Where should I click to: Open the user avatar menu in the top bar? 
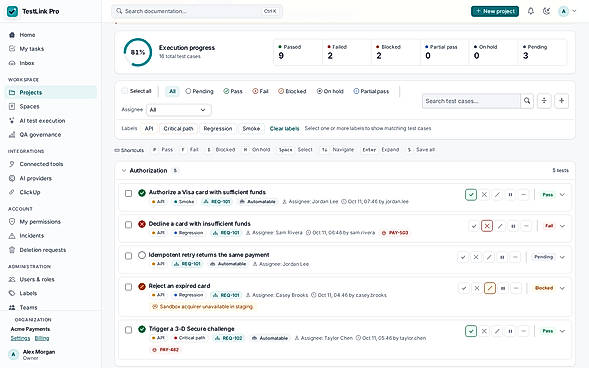tap(567, 11)
